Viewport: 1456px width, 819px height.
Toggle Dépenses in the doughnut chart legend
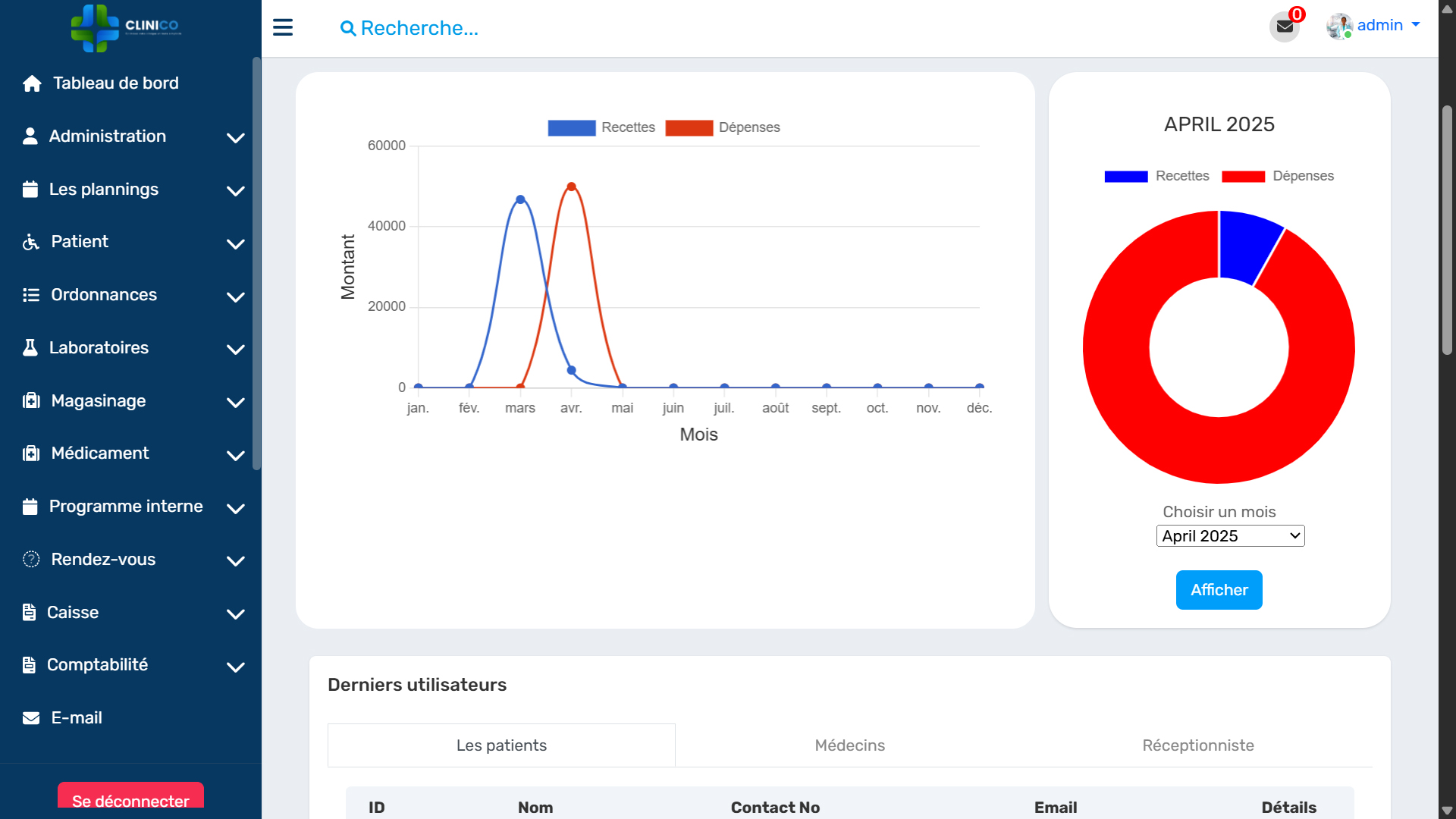(1278, 176)
